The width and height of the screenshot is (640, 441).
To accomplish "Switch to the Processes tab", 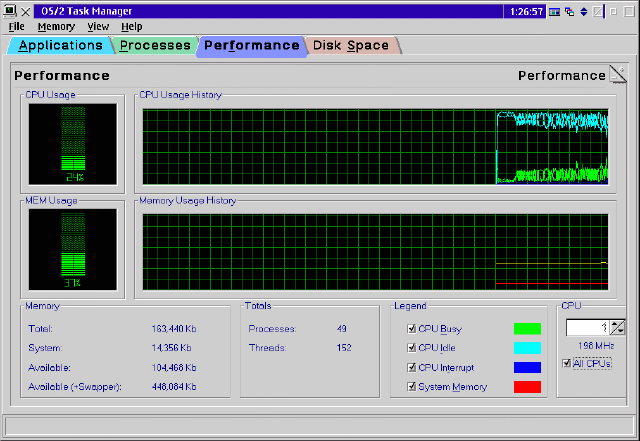I will (x=155, y=45).
